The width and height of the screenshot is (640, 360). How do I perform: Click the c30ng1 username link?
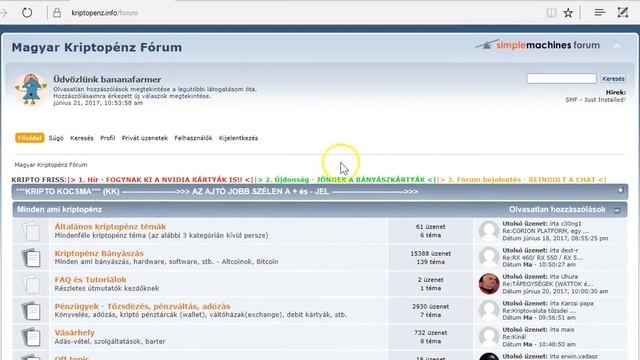pyautogui.click(x=571, y=224)
